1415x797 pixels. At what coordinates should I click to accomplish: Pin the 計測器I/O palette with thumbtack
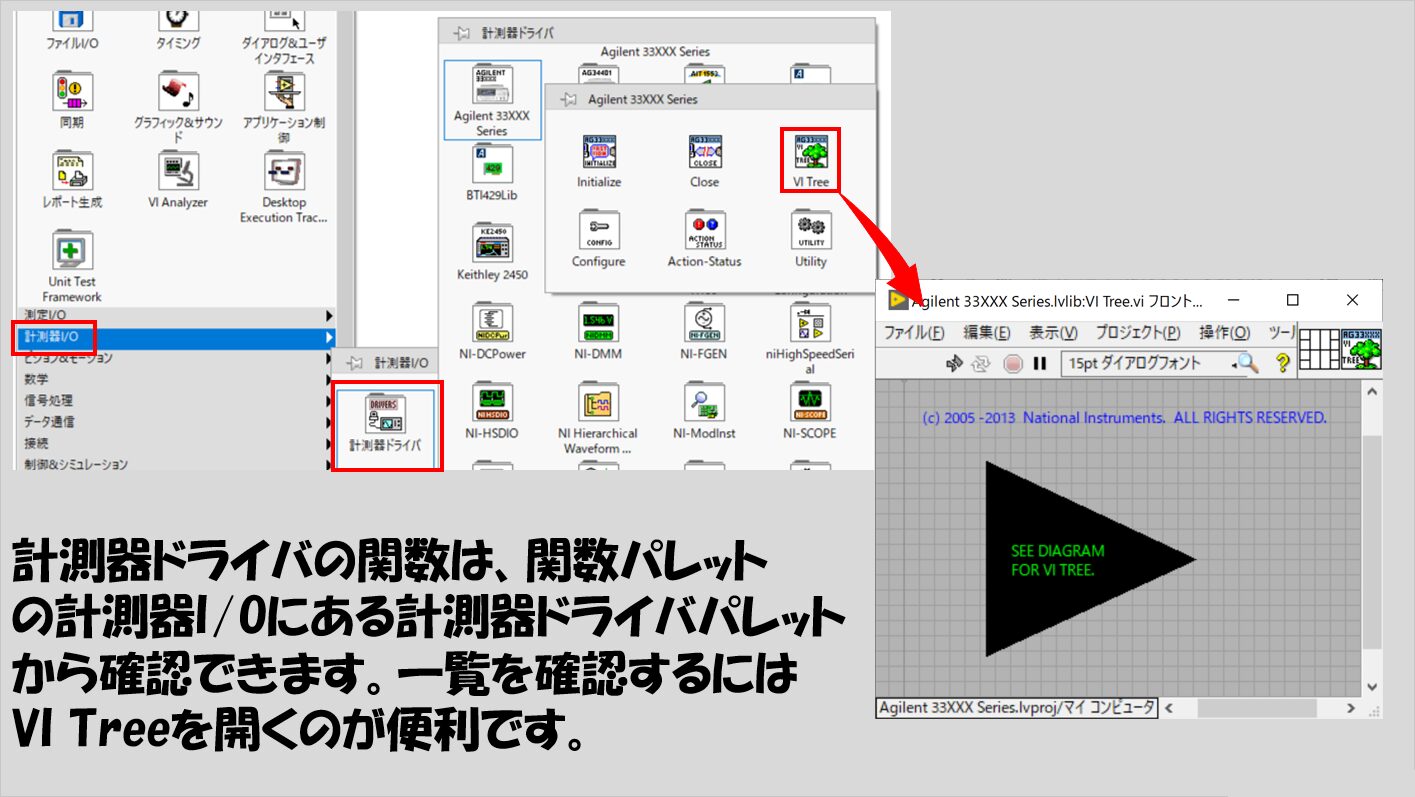(x=355, y=362)
